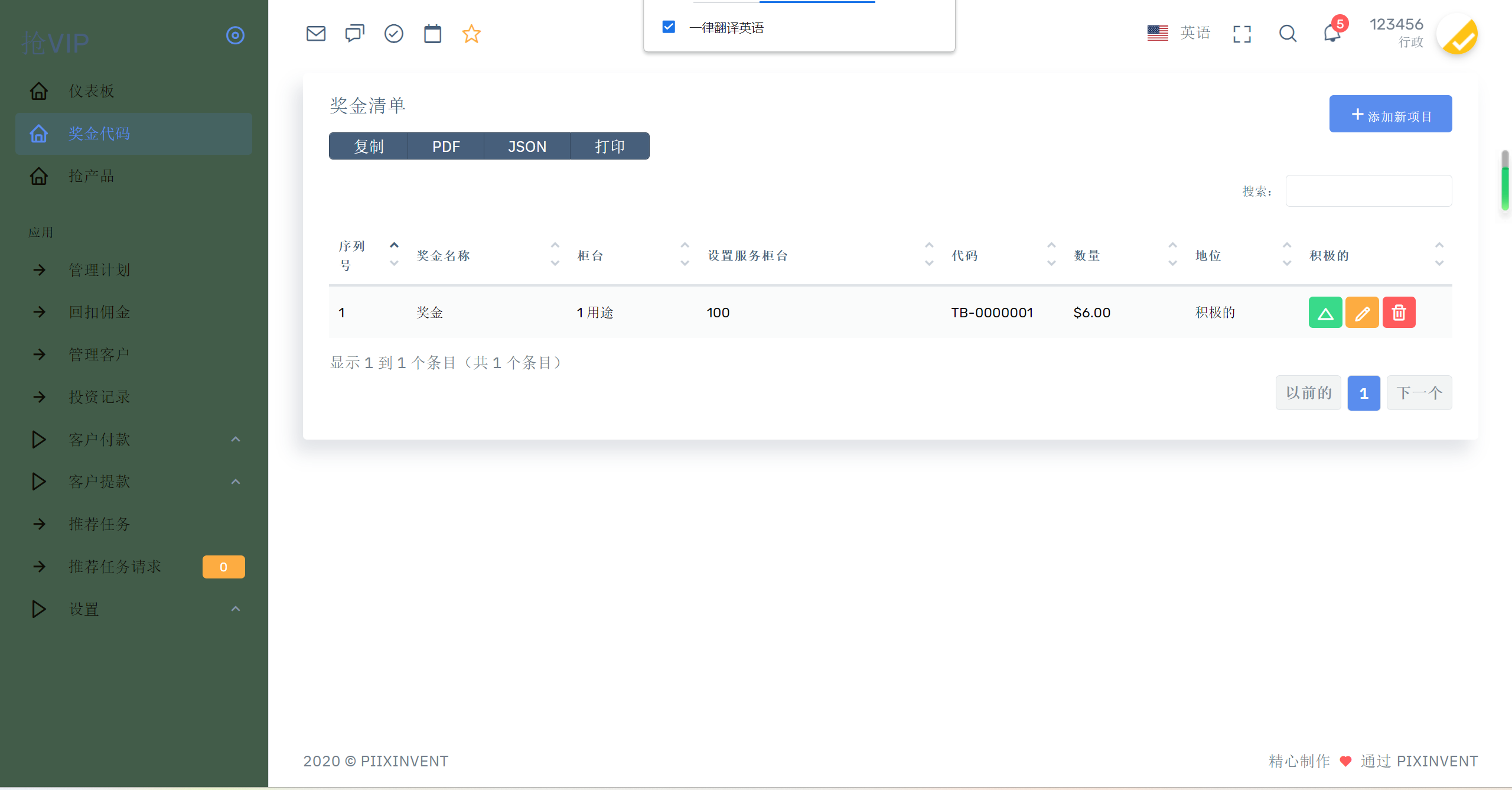The image size is (1512, 790).
Task: Open the chat bubbles icon
Action: click(x=354, y=34)
